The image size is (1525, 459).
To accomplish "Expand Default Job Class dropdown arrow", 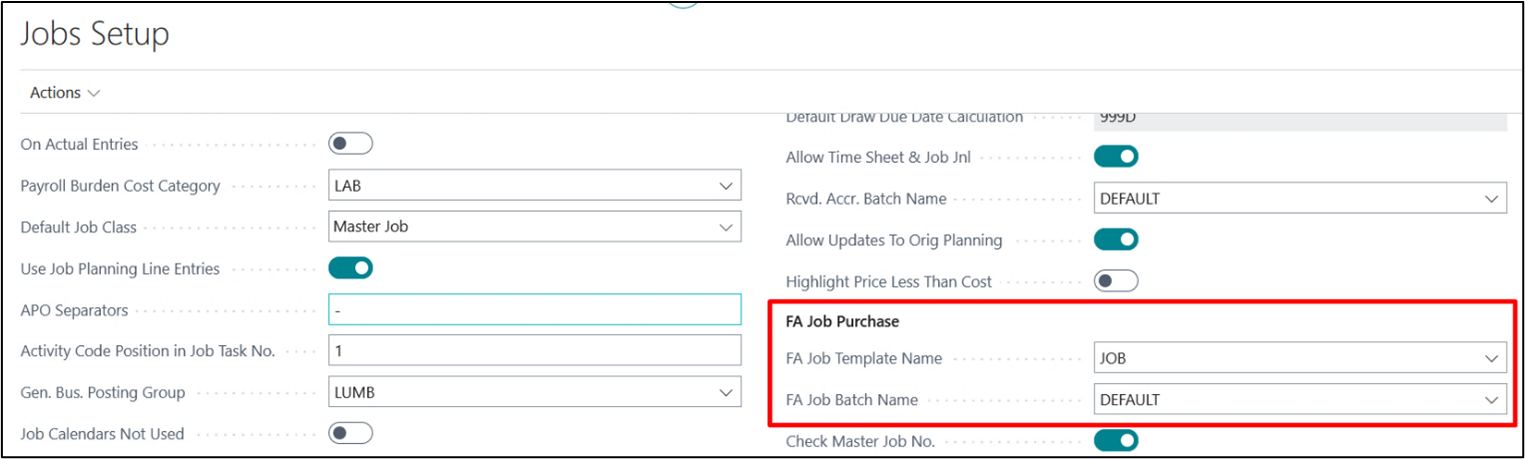I will (x=725, y=227).
